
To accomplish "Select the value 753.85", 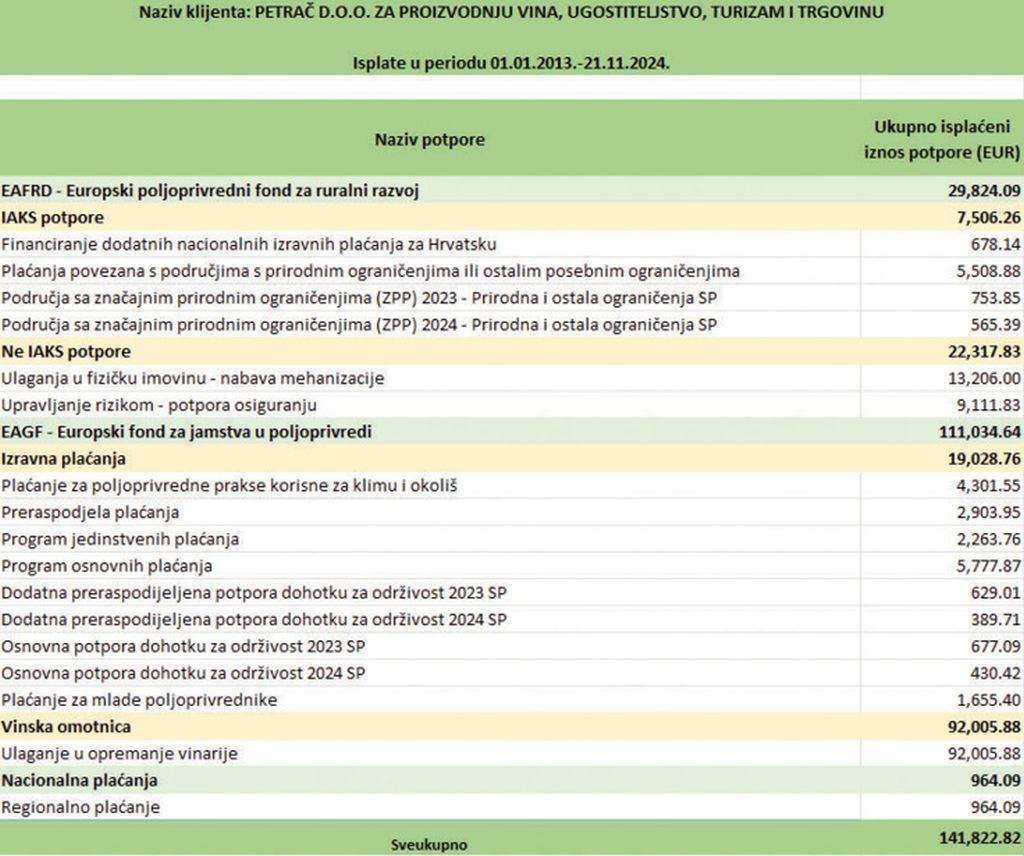I will 995,298.
